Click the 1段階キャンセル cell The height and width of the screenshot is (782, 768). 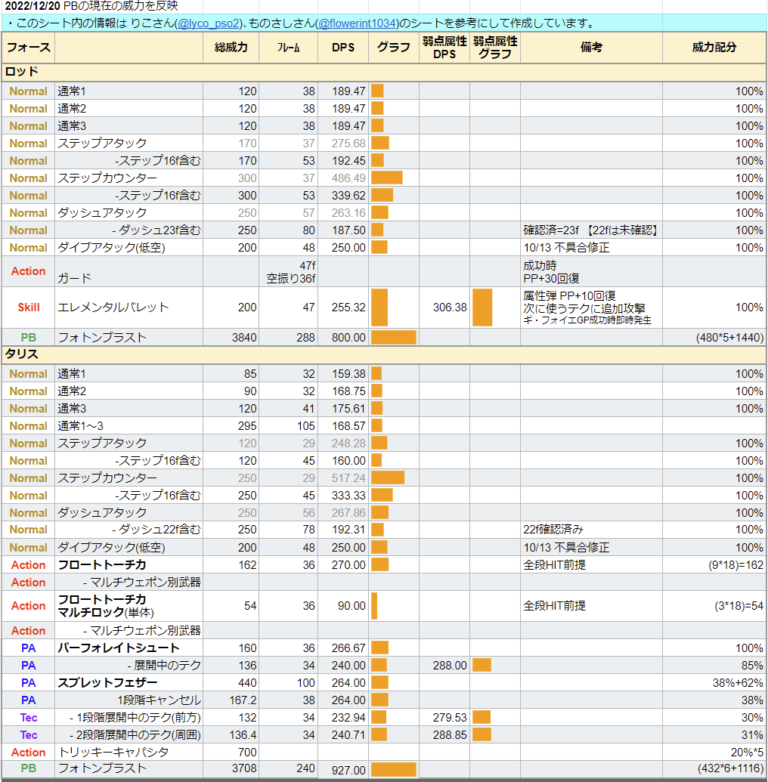(129, 700)
